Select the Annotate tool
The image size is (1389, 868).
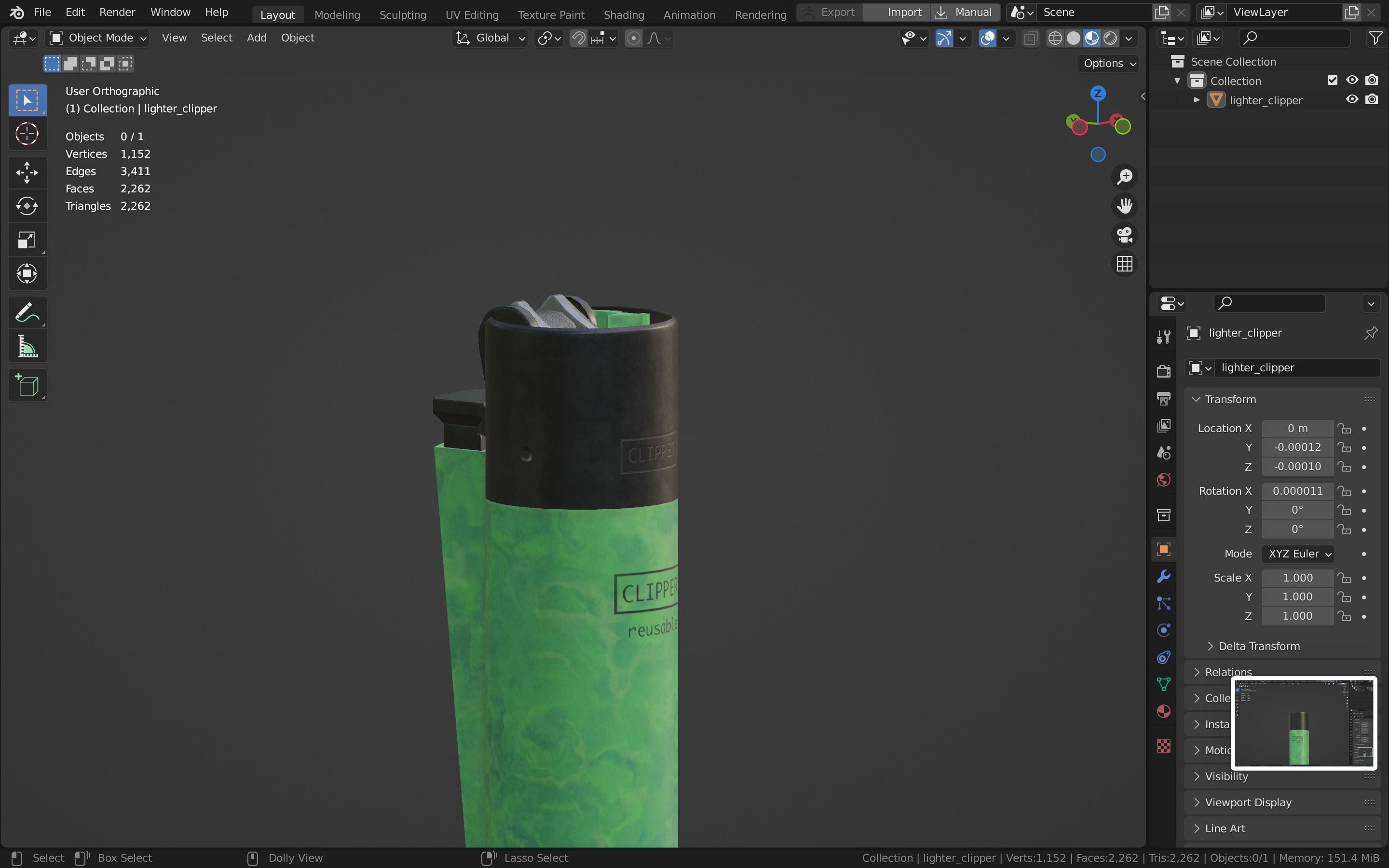click(x=27, y=313)
